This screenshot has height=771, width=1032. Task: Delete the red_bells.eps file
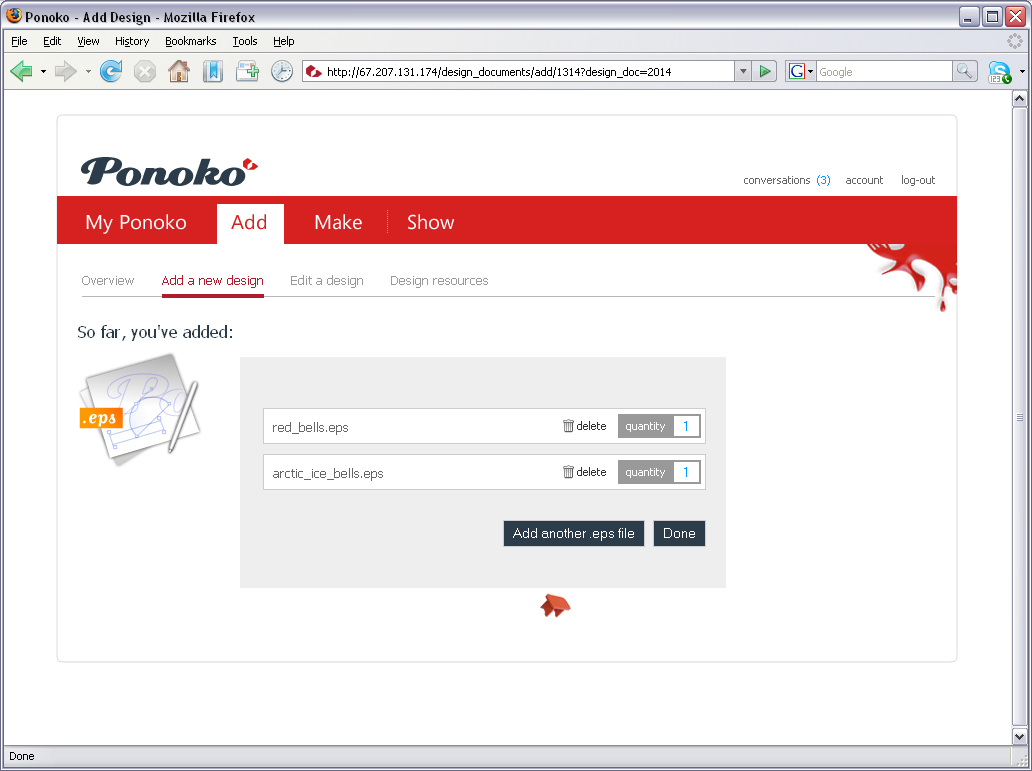pos(584,426)
